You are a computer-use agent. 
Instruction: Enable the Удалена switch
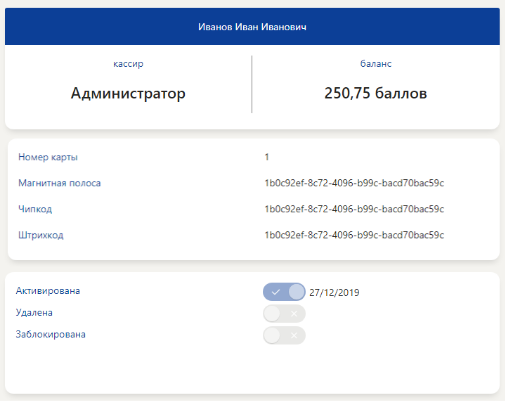click(x=284, y=314)
